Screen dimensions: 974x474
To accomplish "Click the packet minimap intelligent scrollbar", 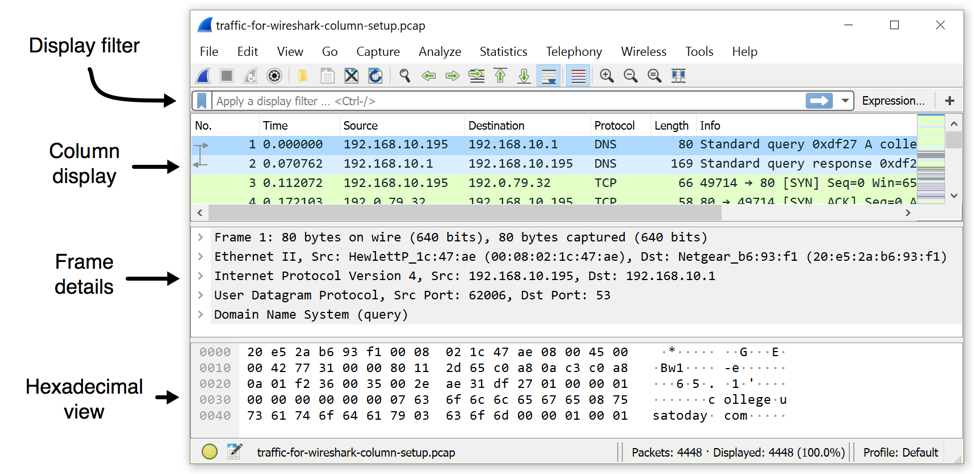I will [931, 159].
